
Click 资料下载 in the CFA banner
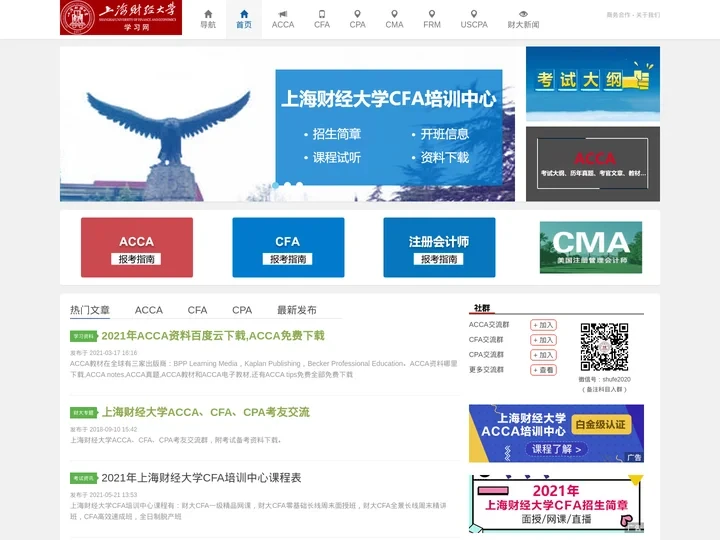click(444, 158)
